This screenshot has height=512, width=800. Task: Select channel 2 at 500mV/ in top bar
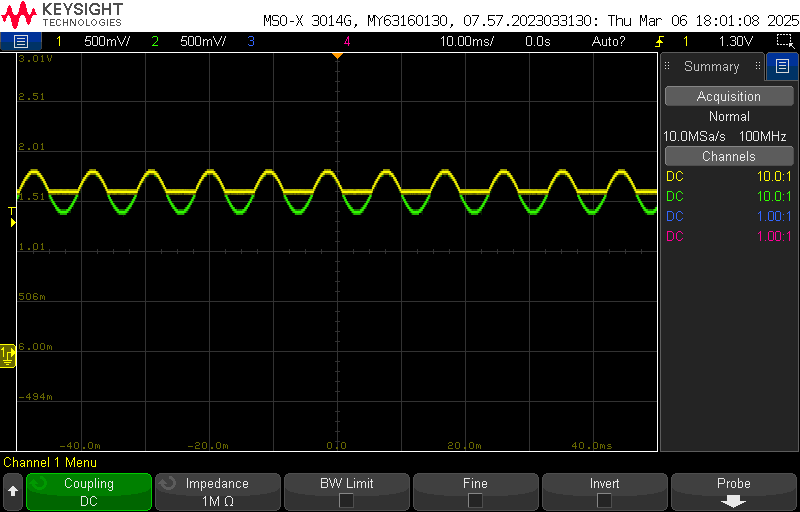[192, 41]
